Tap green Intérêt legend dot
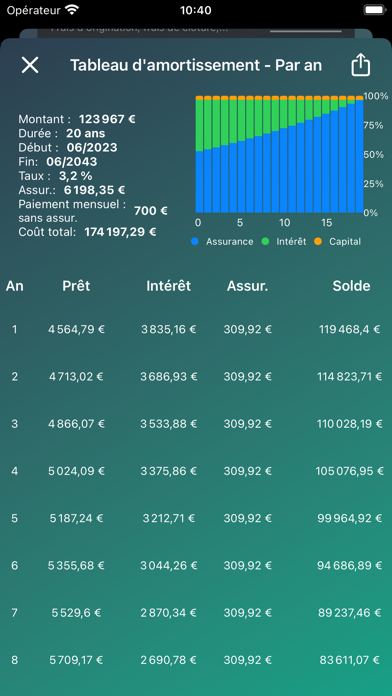 [265, 242]
